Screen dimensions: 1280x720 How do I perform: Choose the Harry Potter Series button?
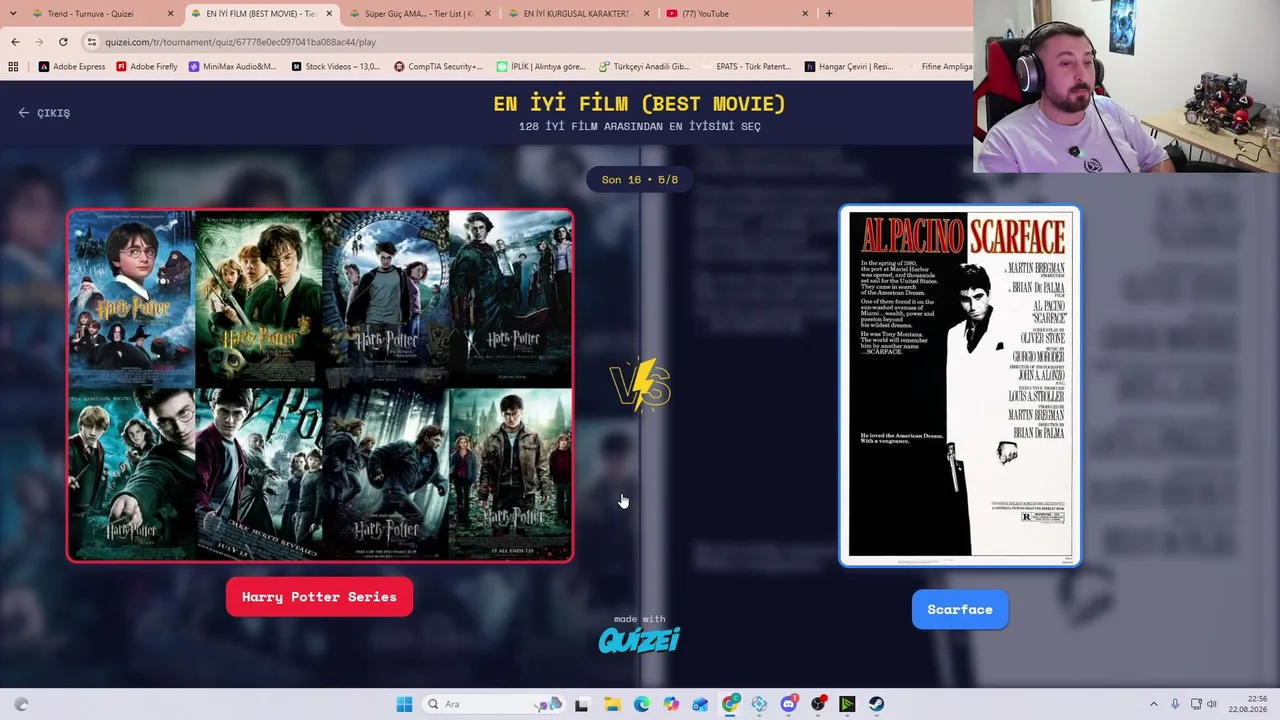[x=319, y=597]
